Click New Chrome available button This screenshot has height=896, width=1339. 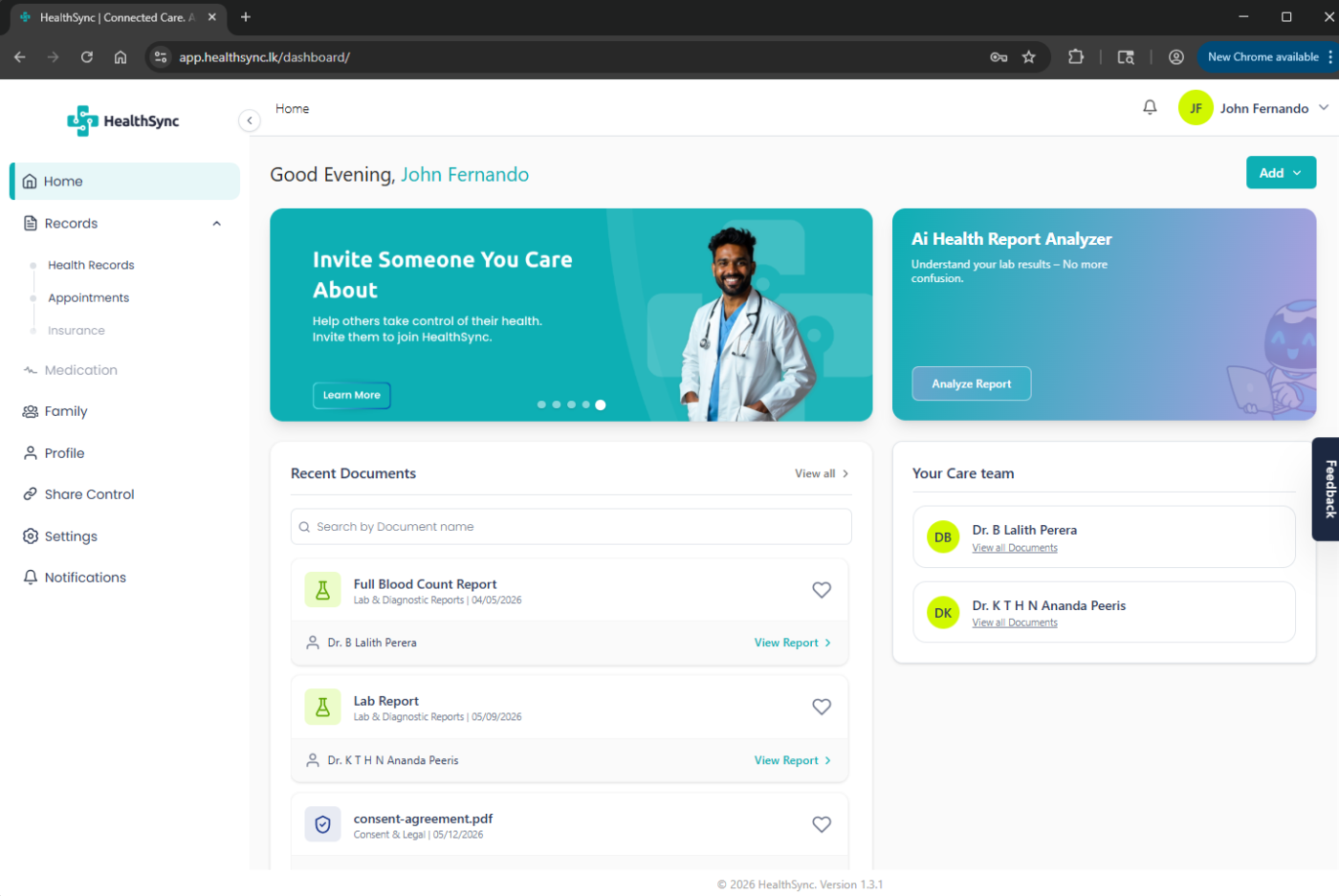pyautogui.click(x=1262, y=57)
